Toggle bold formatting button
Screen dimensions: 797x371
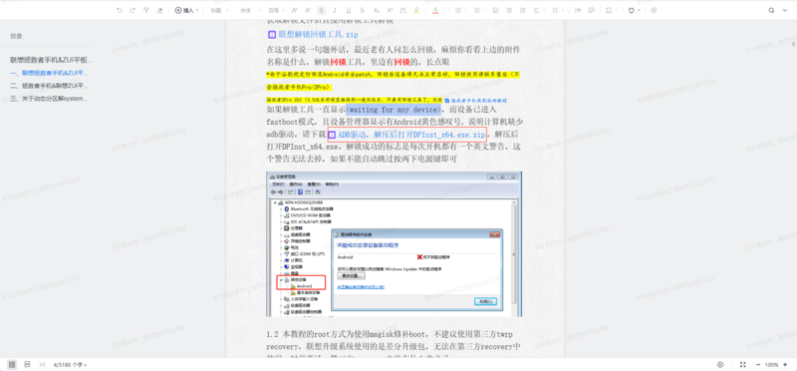pos(321,10)
